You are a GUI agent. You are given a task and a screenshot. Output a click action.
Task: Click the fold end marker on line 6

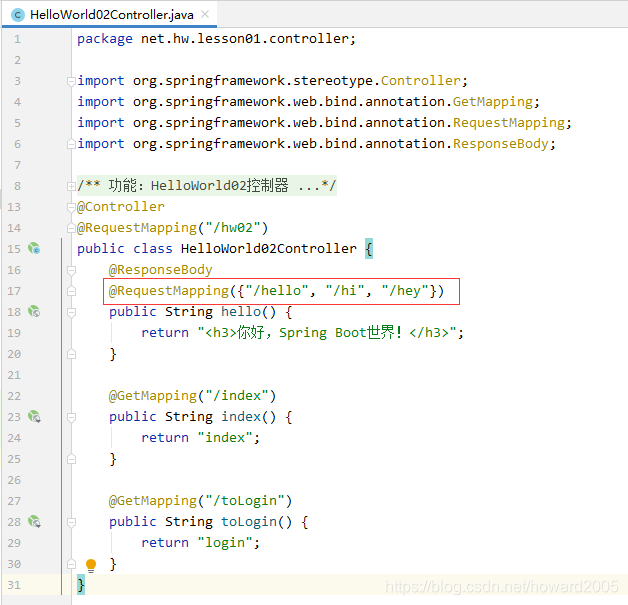pyautogui.click(x=71, y=144)
